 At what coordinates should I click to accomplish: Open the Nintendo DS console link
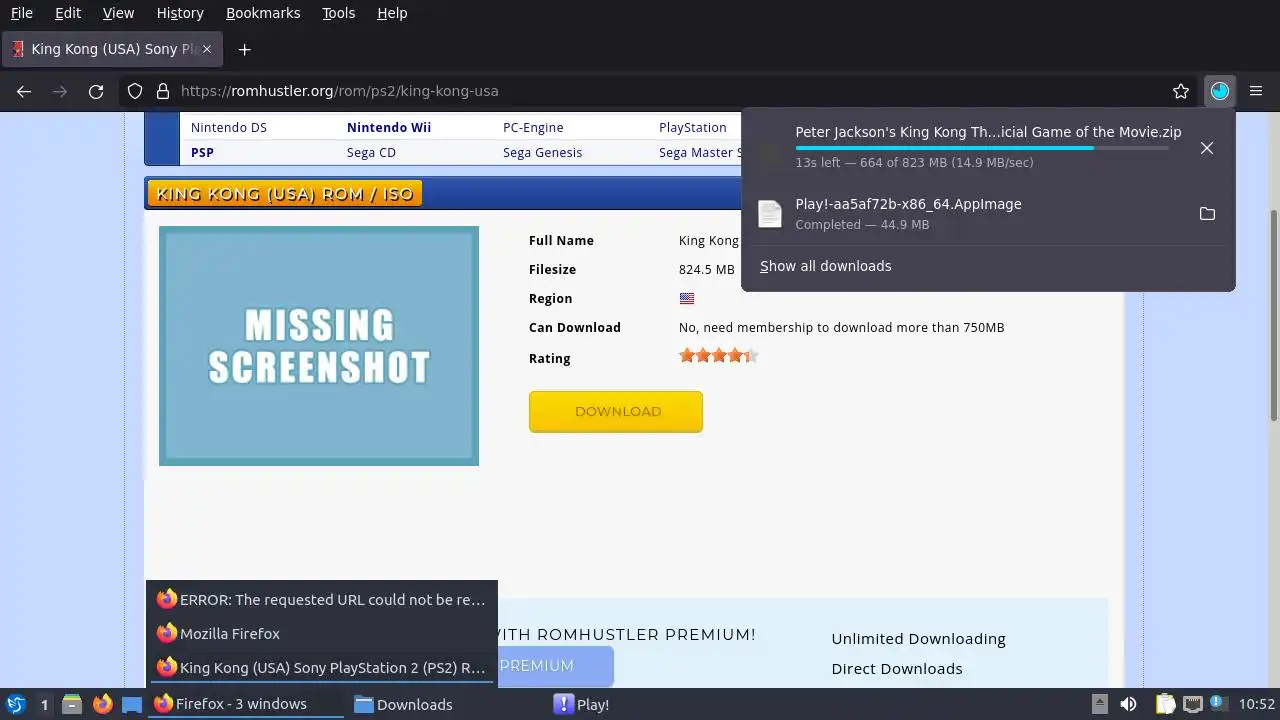(x=229, y=127)
